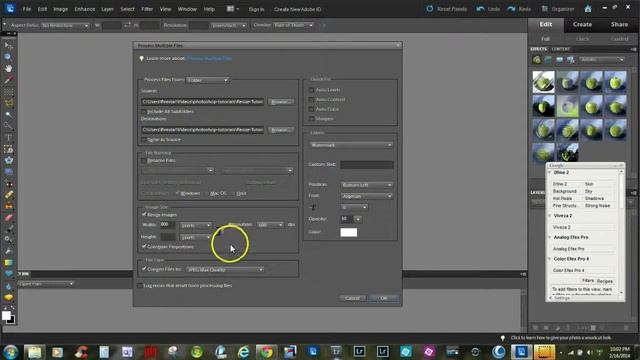The height and width of the screenshot is (360, 640).
Task: Click foreground color swatch in toolbox
Action: (x=6, y=315)
